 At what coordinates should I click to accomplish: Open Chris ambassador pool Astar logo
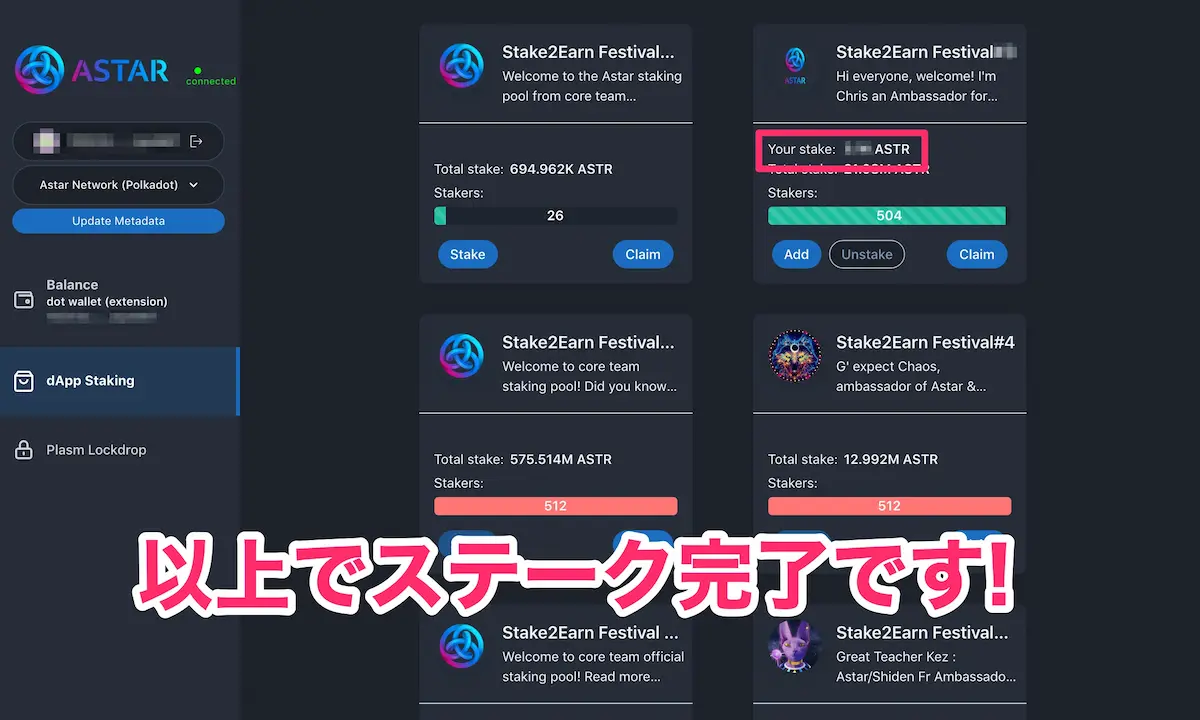pyautogui.click(x=795, y=66)
